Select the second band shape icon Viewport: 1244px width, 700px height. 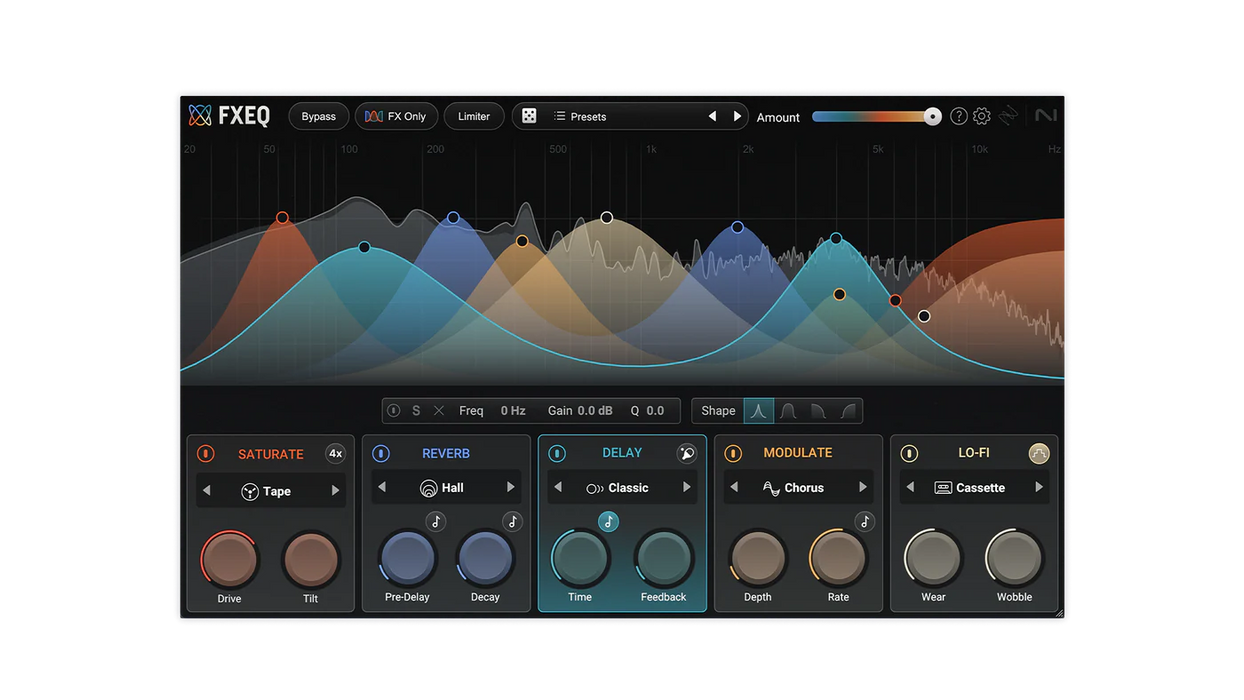tap(788, 411)
